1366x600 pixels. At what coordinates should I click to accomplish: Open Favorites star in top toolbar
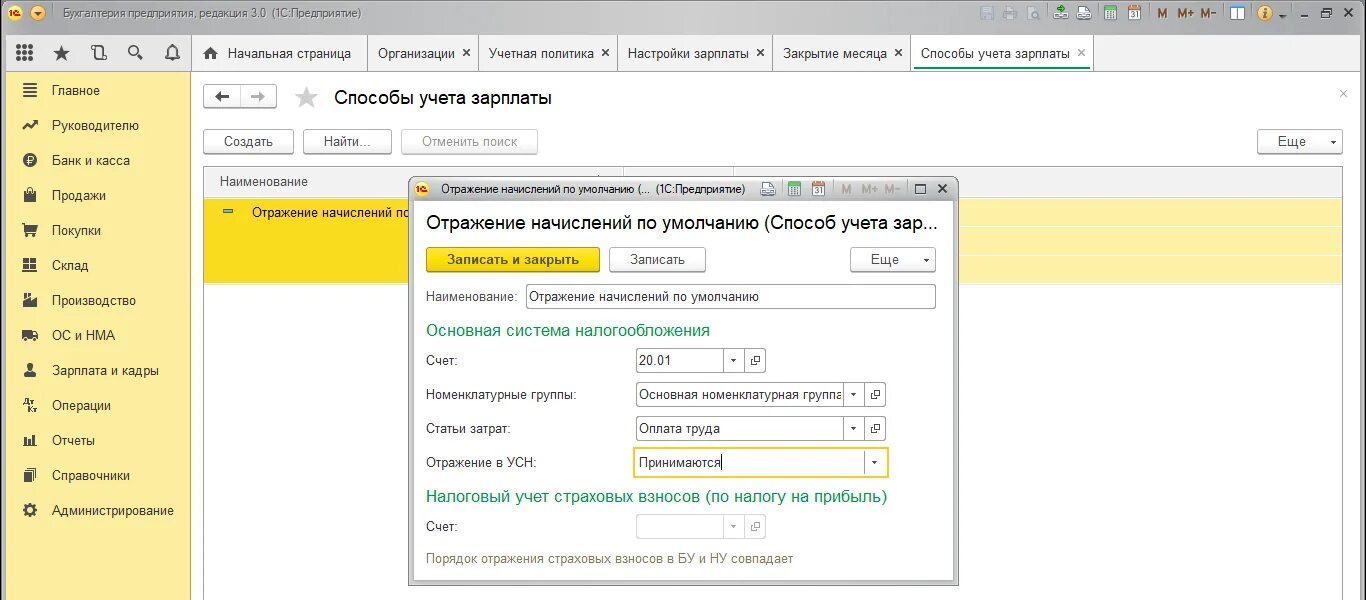click(62, 53)
